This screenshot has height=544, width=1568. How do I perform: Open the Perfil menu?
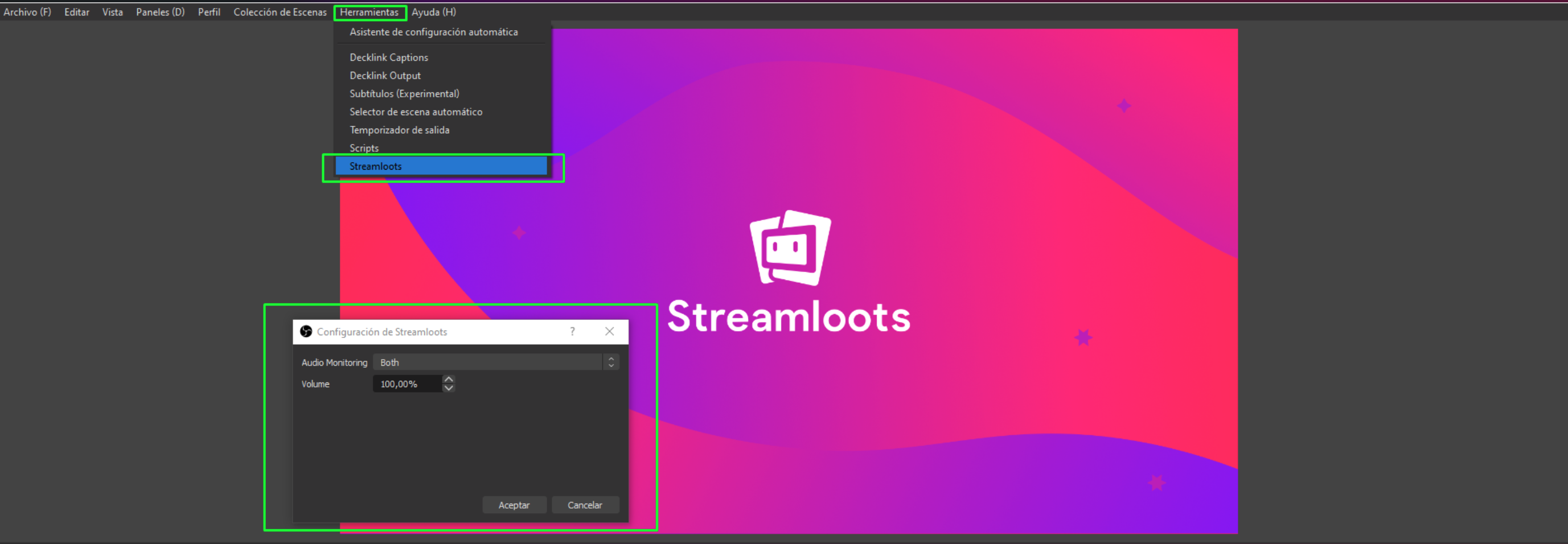point(209,12)
